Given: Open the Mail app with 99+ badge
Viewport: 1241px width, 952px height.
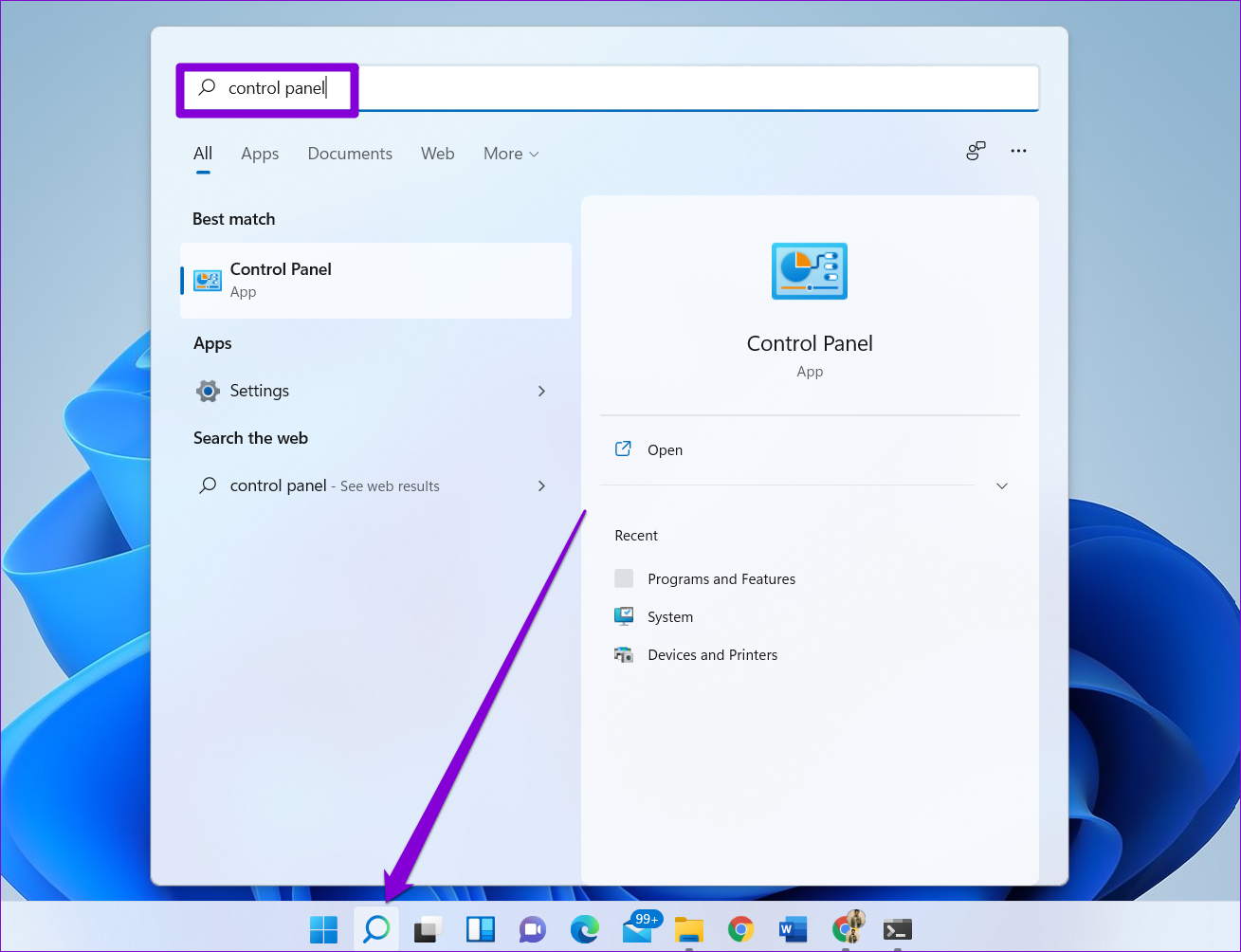Looking at the screenshot, I should click(x=640, y=927).
